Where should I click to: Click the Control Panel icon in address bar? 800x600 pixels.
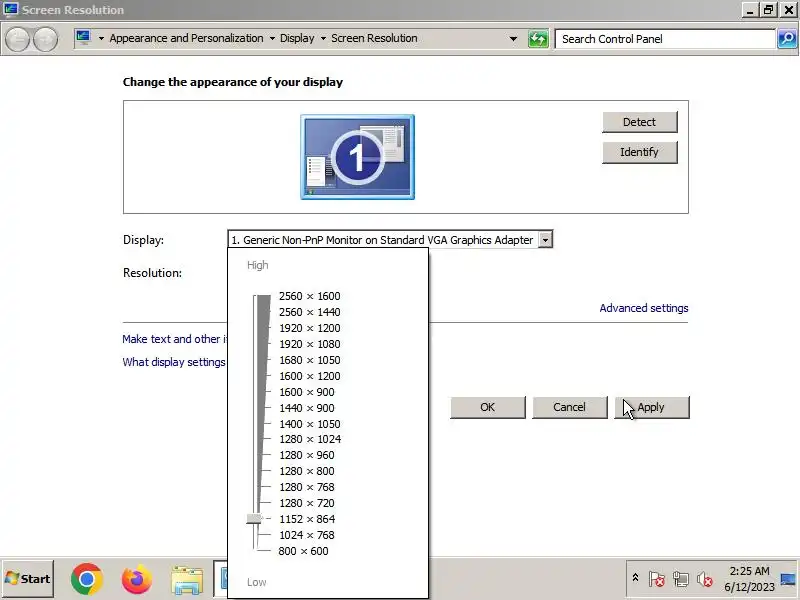pos(83,38)
